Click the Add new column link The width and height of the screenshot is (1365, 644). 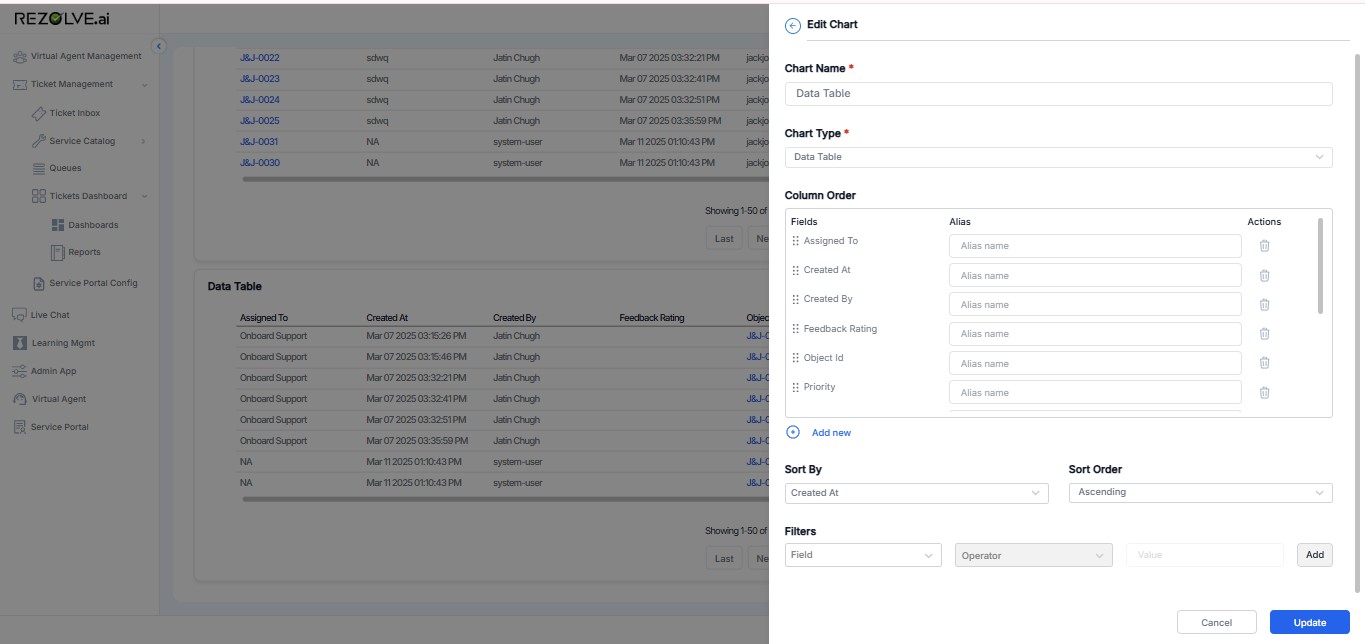pyautogui.click(x=831, y=433)
